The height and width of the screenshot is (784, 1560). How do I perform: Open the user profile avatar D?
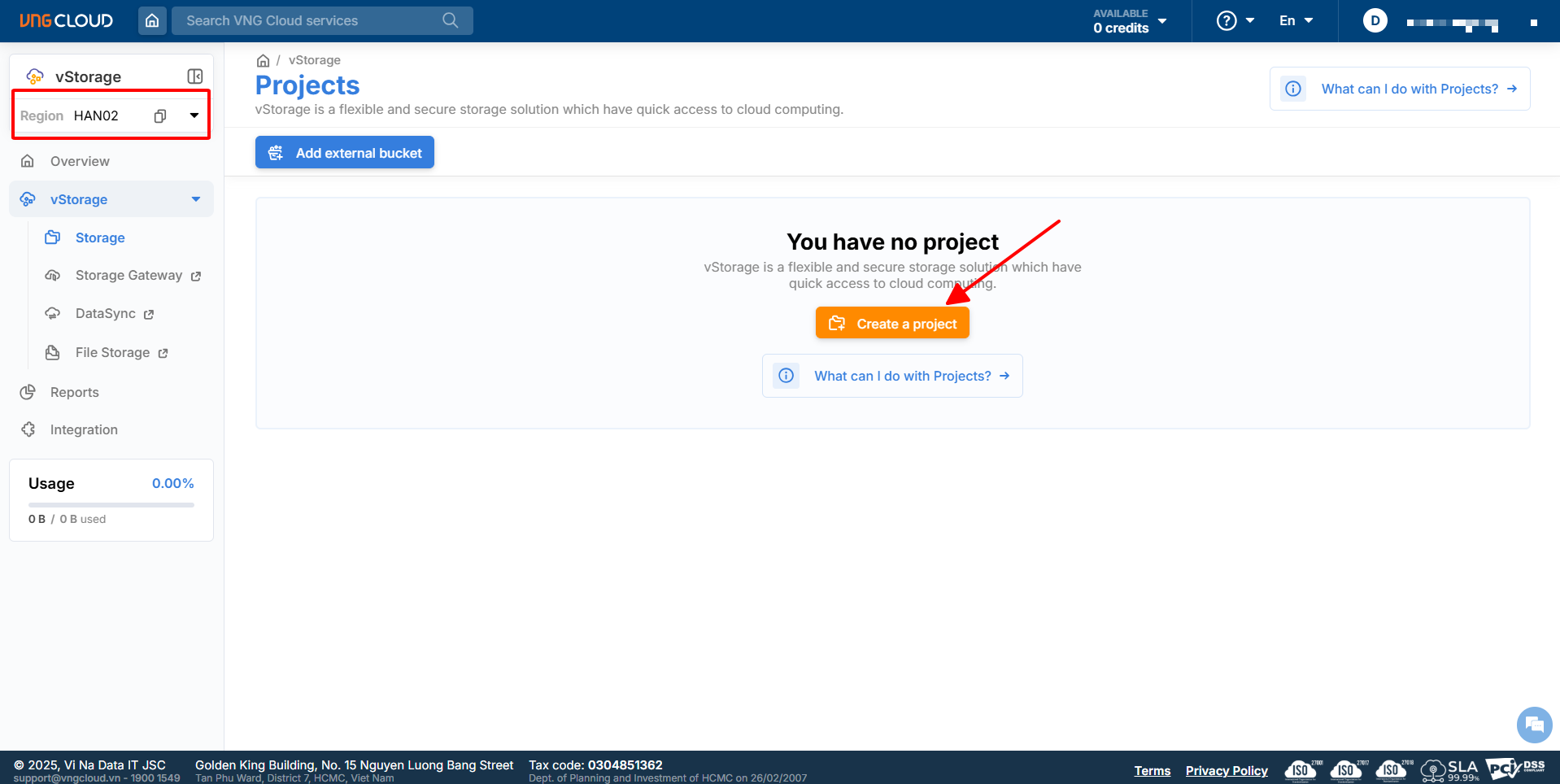tap(1375, 20)
